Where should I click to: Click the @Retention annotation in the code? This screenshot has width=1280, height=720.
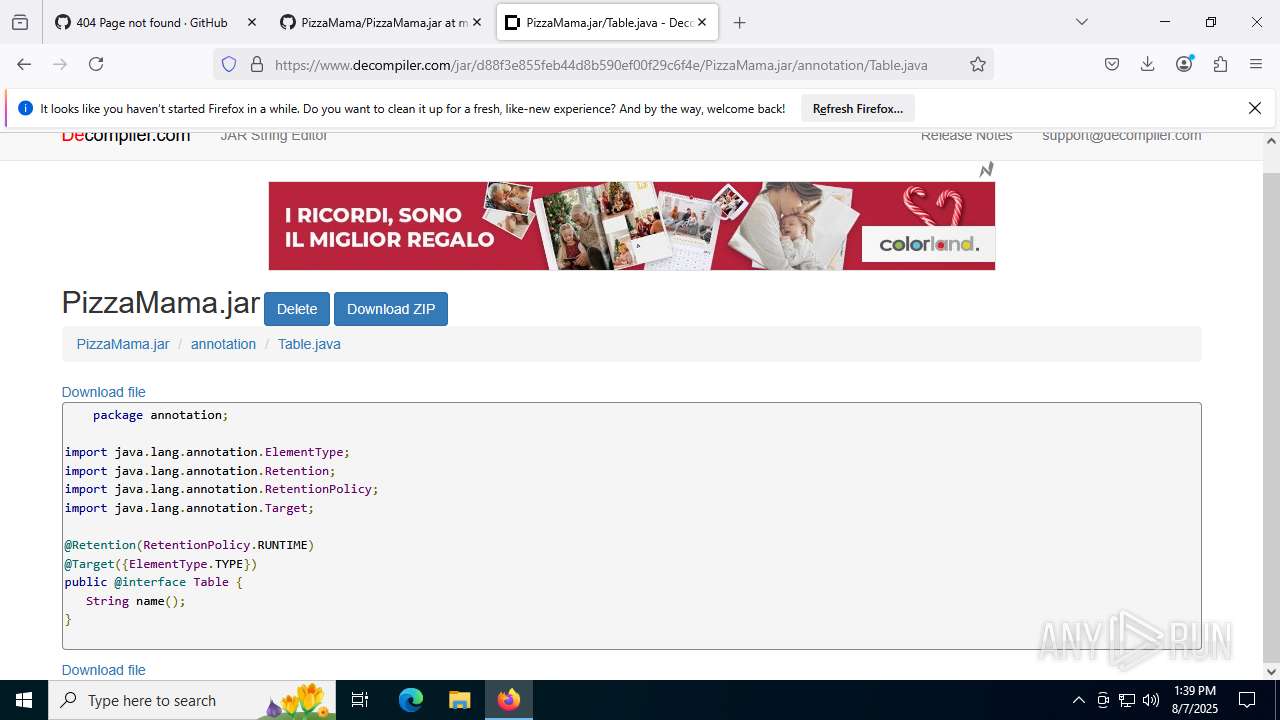coord(100,545)
